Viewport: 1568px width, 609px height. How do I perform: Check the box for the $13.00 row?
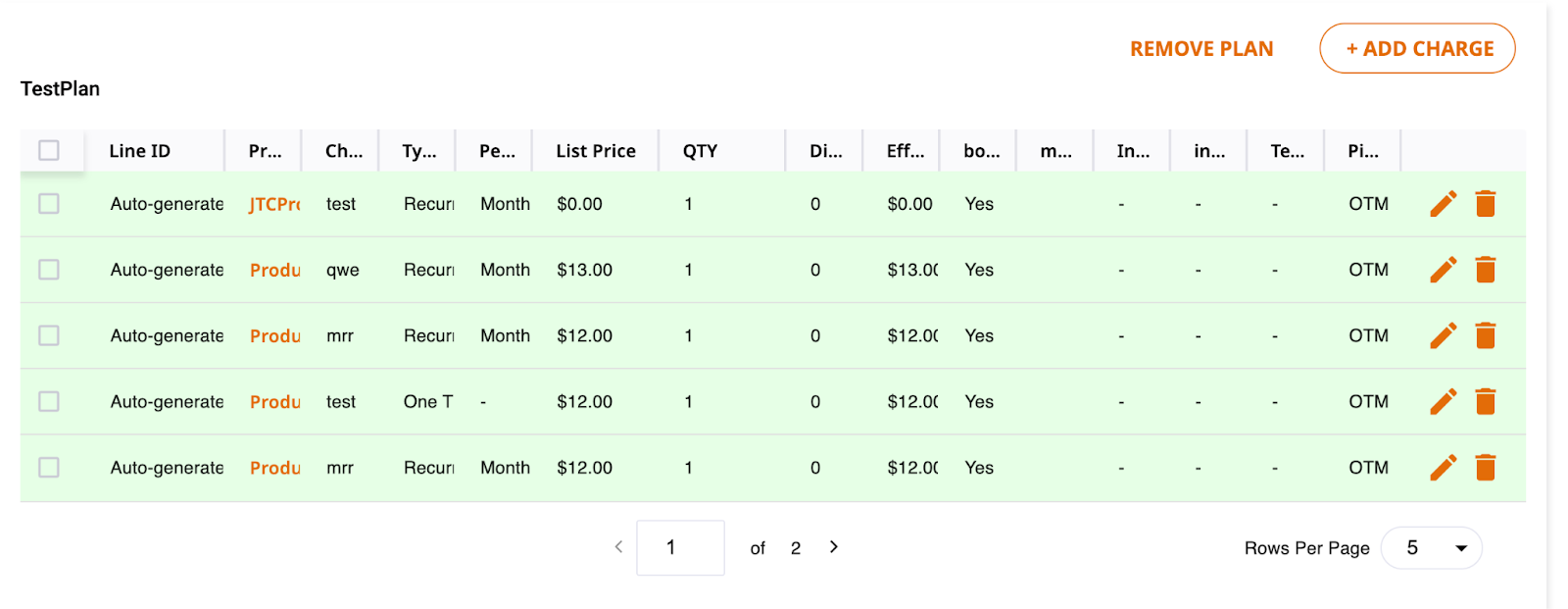[x=49, y=270]
